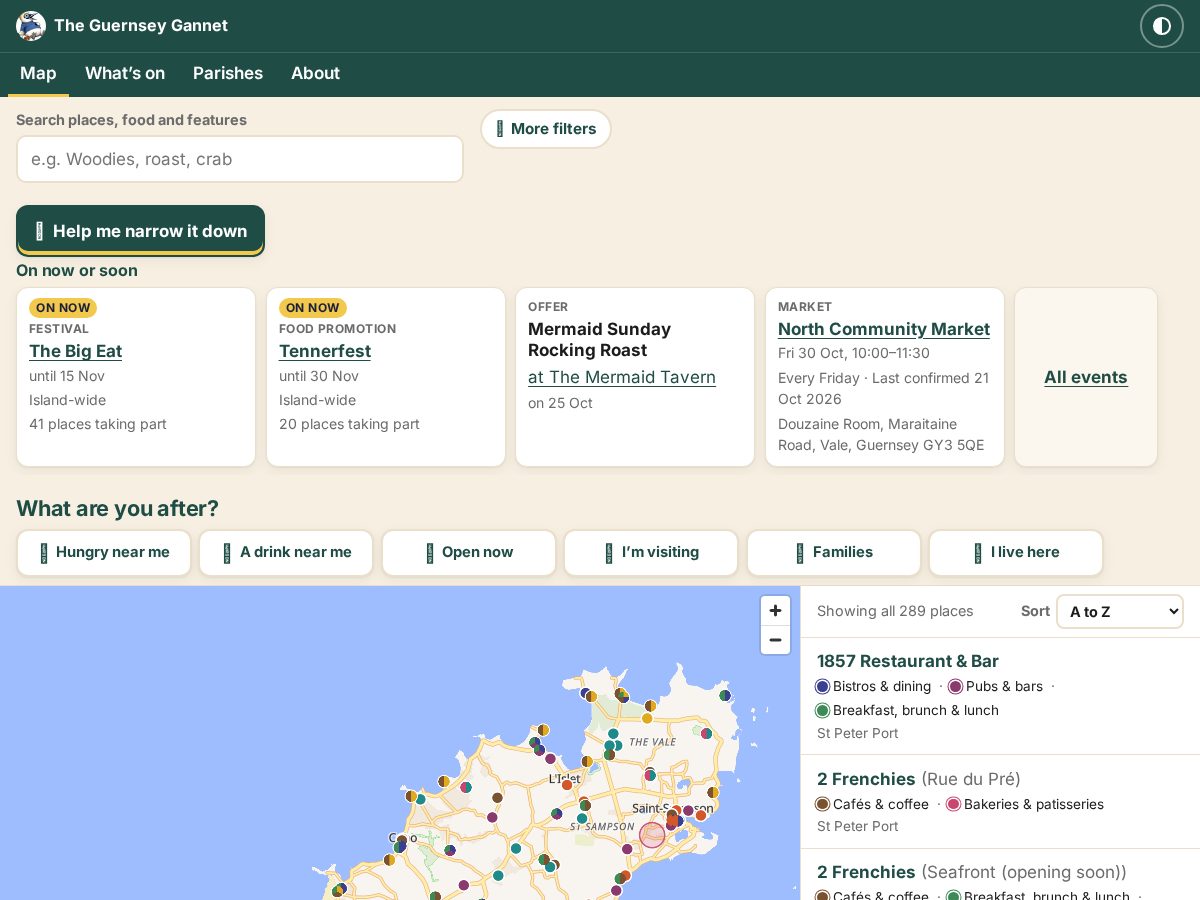Image resolution: width=1200 pixels, height=900 pixels.
Task: Click the '41 places taking part' text
Action: tap(98, 424)
